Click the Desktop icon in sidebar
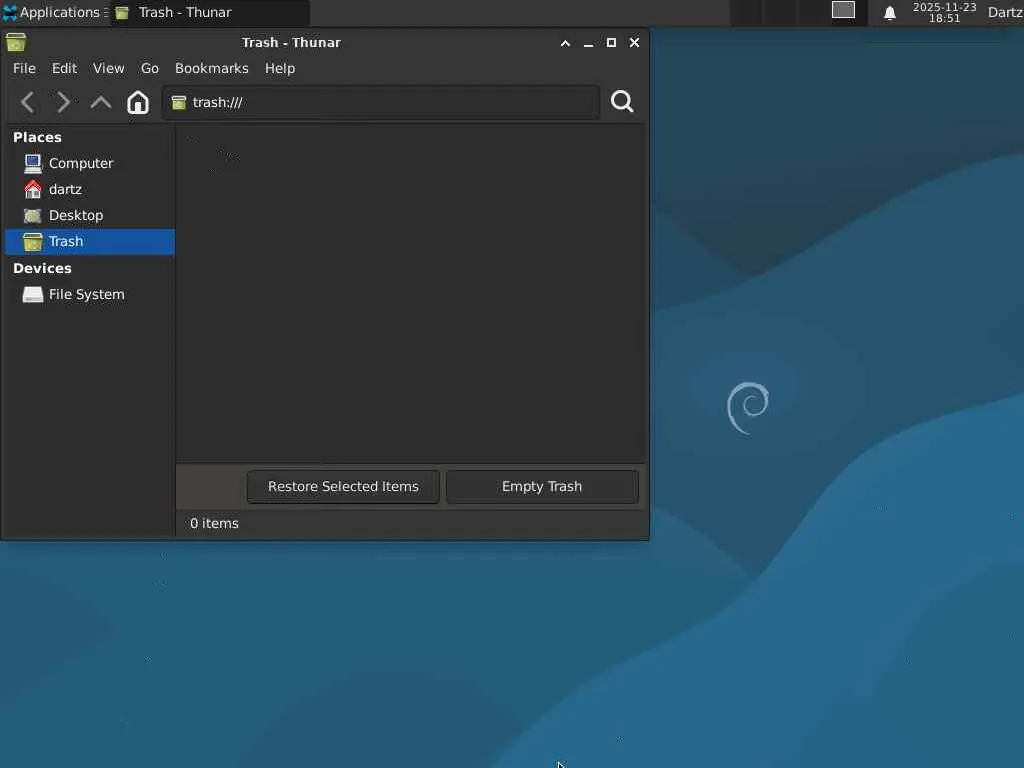Image resolution: width=1024 pixels, height=768 pixels. (33, 216)
